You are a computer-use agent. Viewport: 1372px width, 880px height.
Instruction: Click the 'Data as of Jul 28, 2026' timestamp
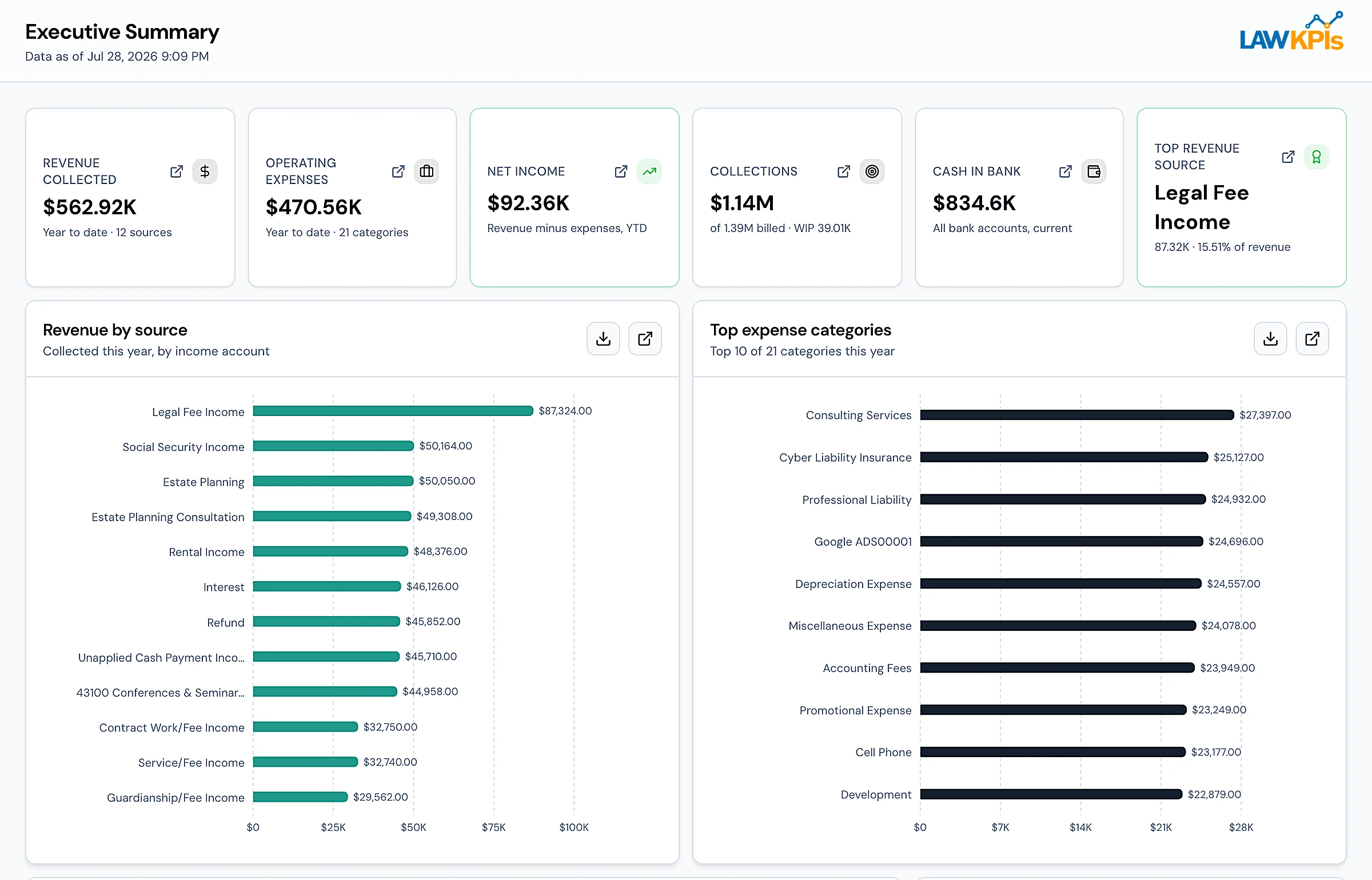117,57
